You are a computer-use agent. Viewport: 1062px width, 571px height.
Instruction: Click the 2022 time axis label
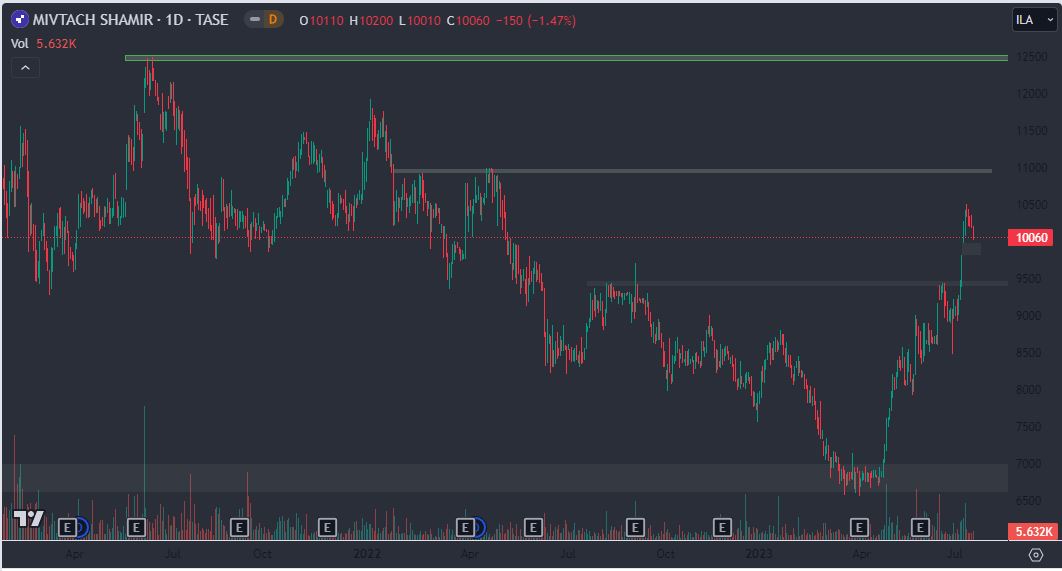coord(366,554)
